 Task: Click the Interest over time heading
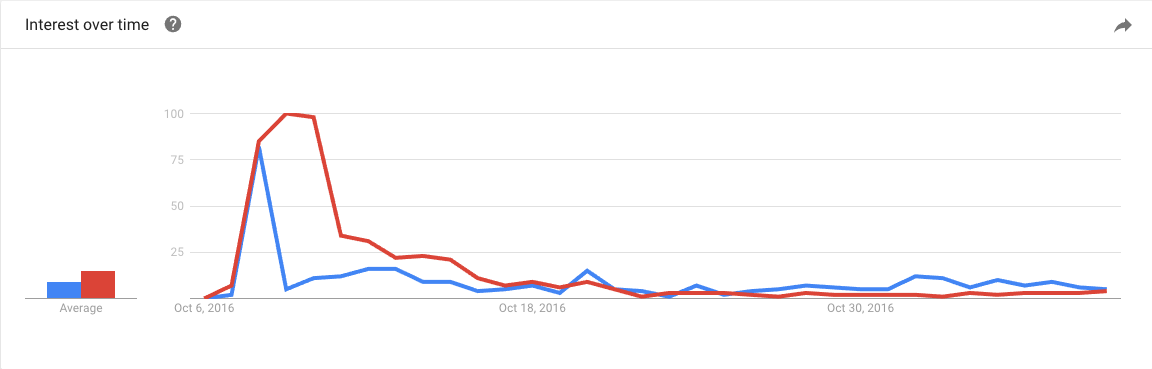click(x=87, y=25)
